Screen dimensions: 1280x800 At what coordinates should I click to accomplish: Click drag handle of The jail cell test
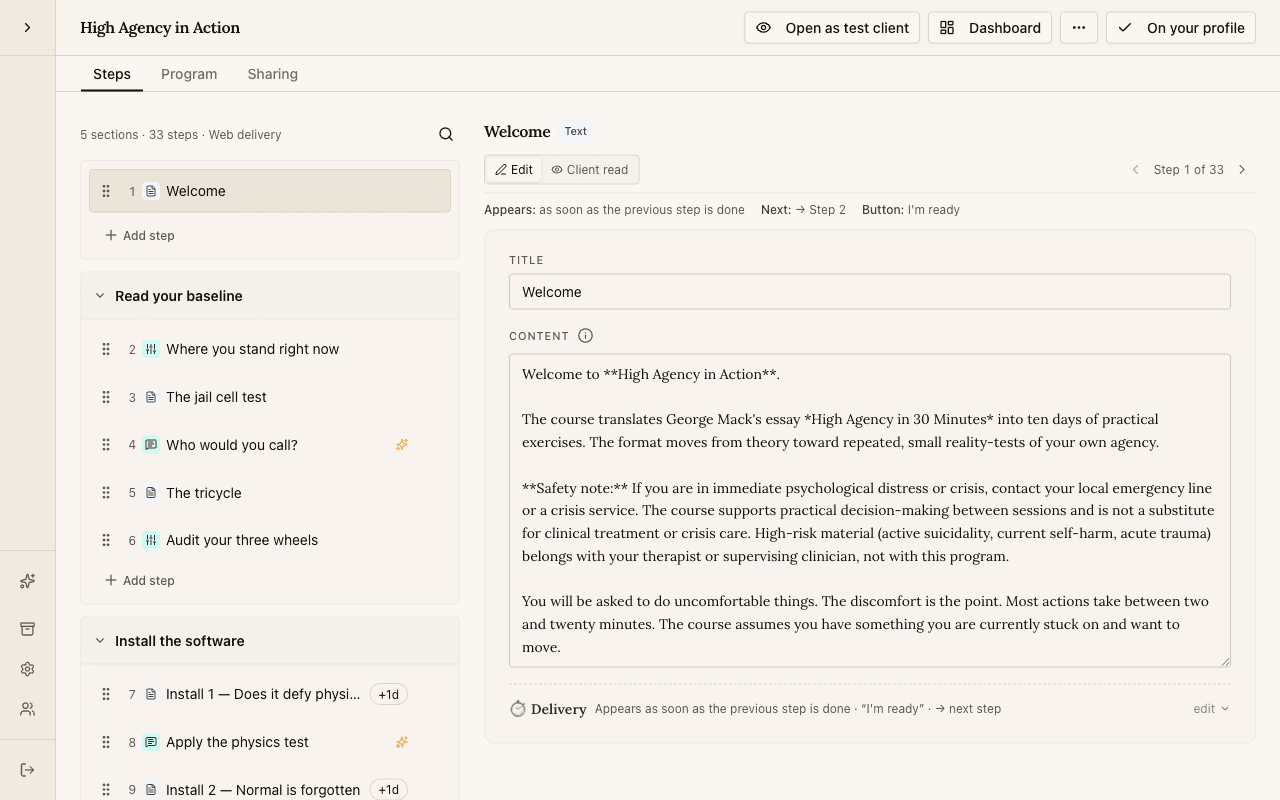click(106, 397)
